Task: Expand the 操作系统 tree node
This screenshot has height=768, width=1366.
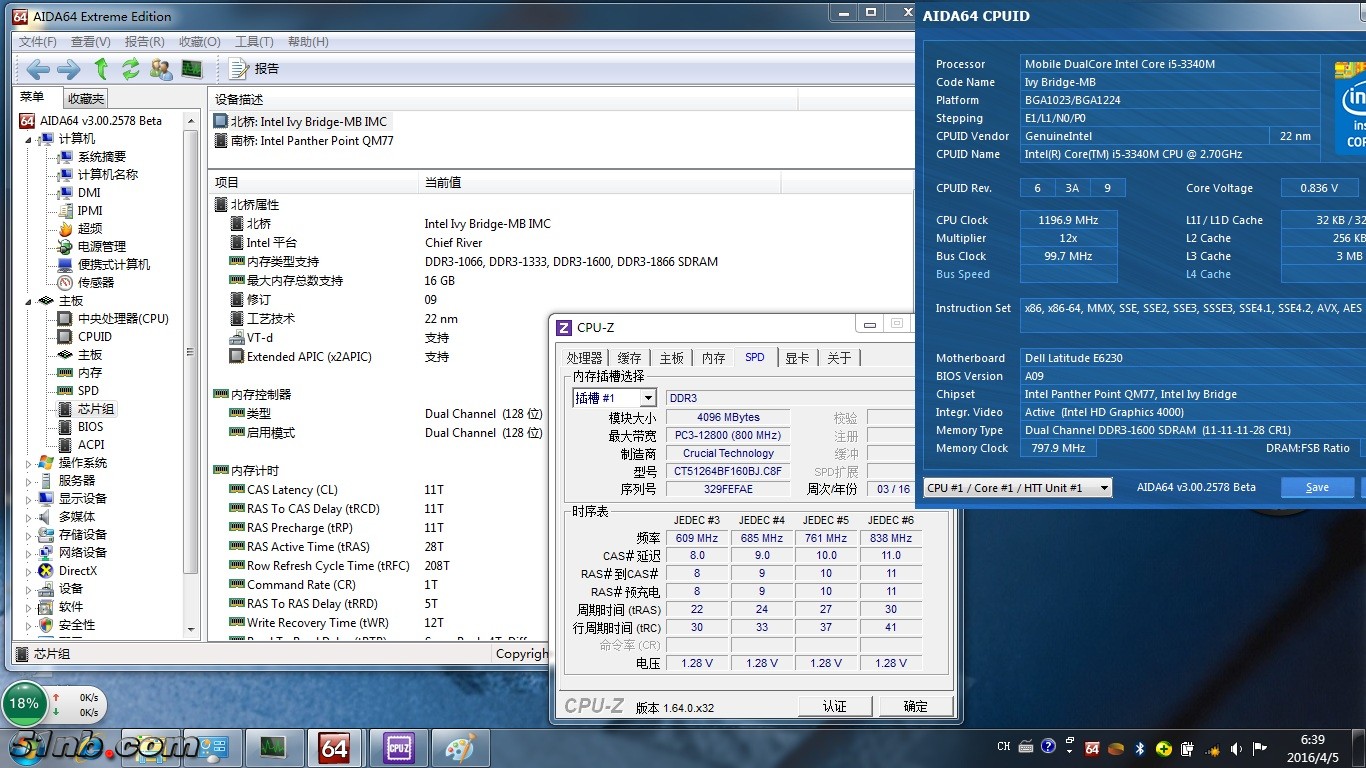Action: tap(29, 463)
